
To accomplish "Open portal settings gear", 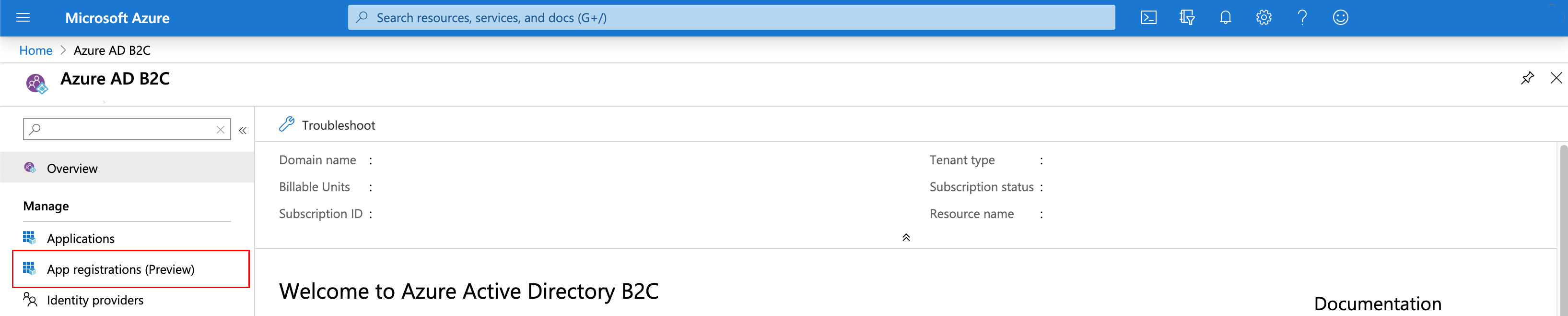I will (1264, 18).
